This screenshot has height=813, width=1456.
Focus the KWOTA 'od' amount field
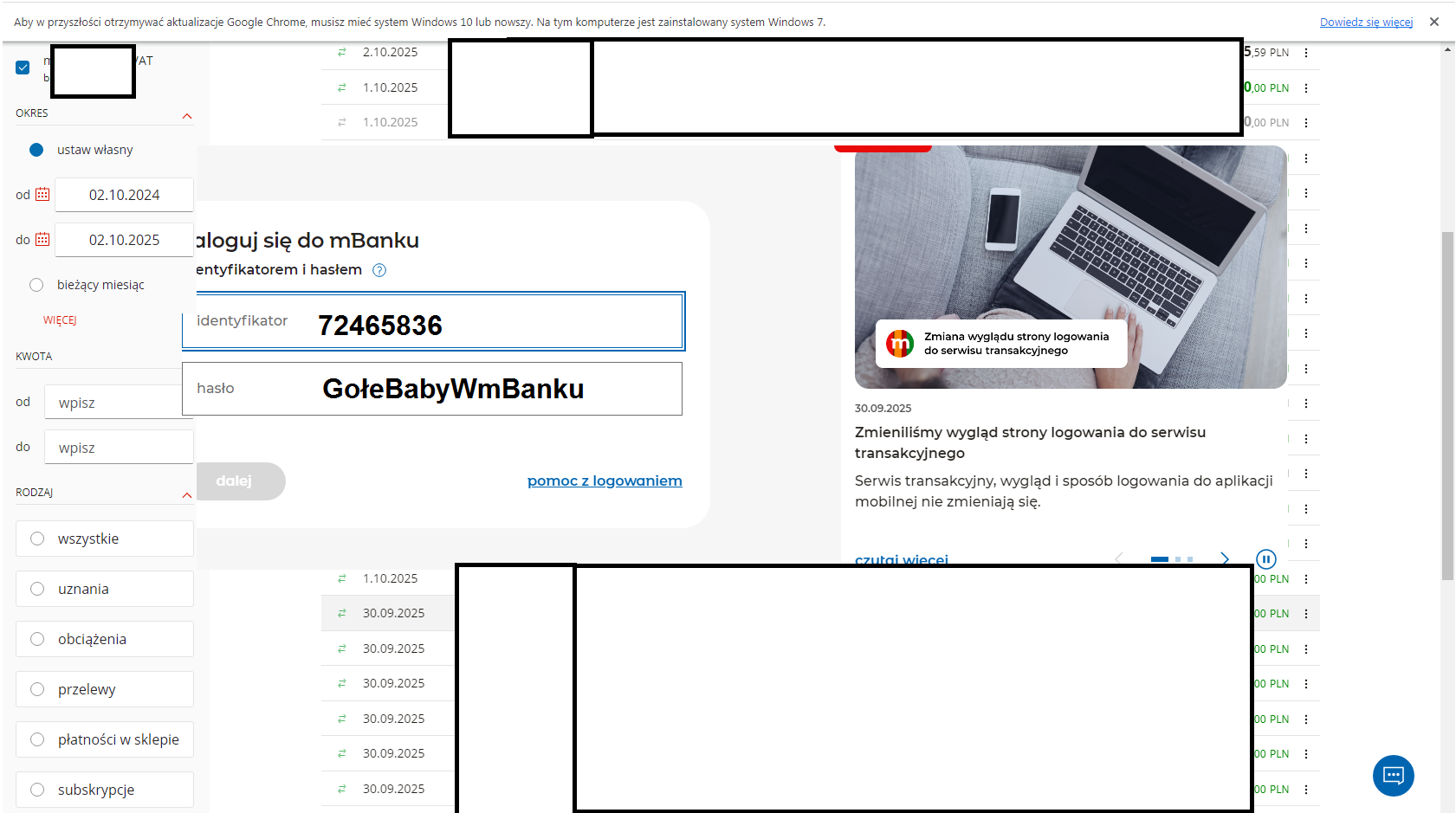coord(119,403)
